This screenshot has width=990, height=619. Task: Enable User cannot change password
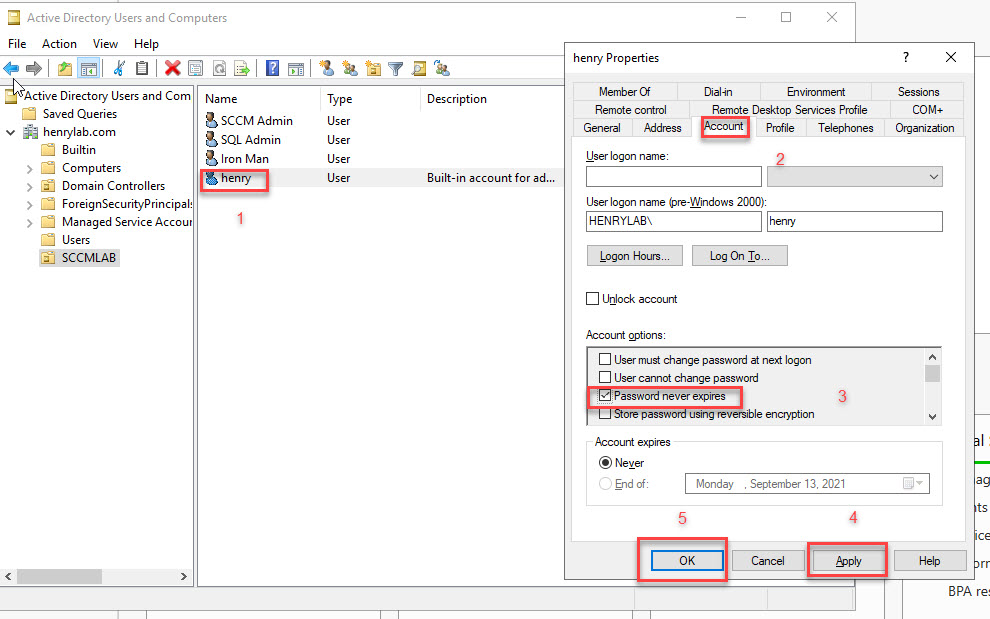[604, 378]
